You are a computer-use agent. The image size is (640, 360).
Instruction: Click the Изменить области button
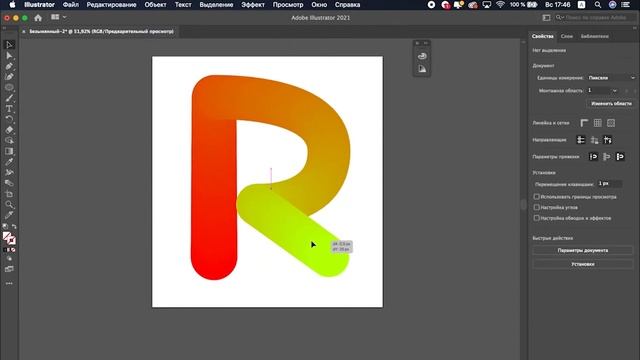coord(611,104)
